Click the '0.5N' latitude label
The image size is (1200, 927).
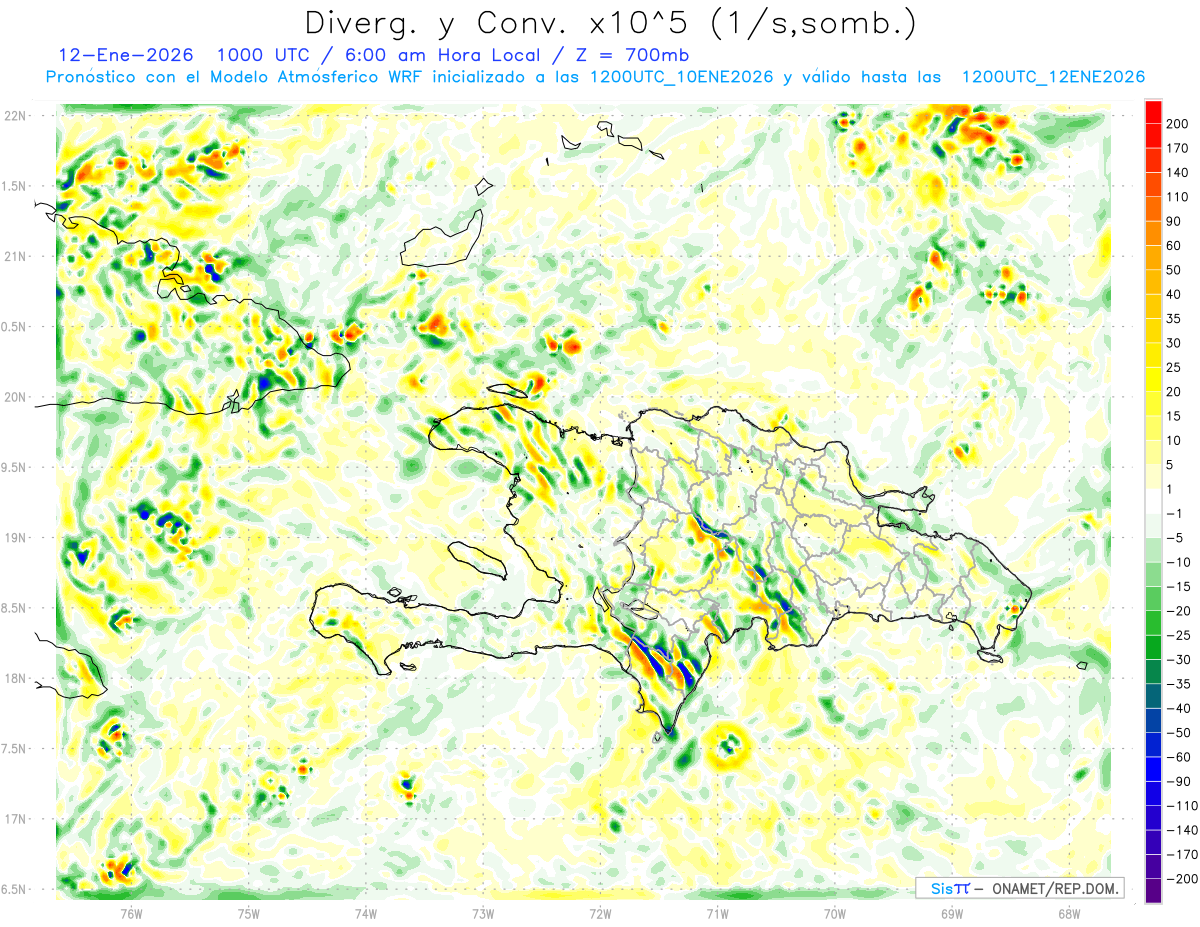click(15, 327)
